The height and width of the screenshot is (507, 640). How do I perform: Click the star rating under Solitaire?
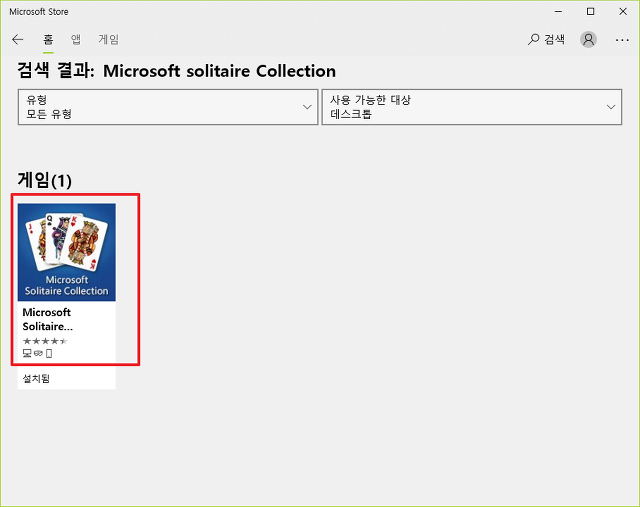(x=45, y=341)
